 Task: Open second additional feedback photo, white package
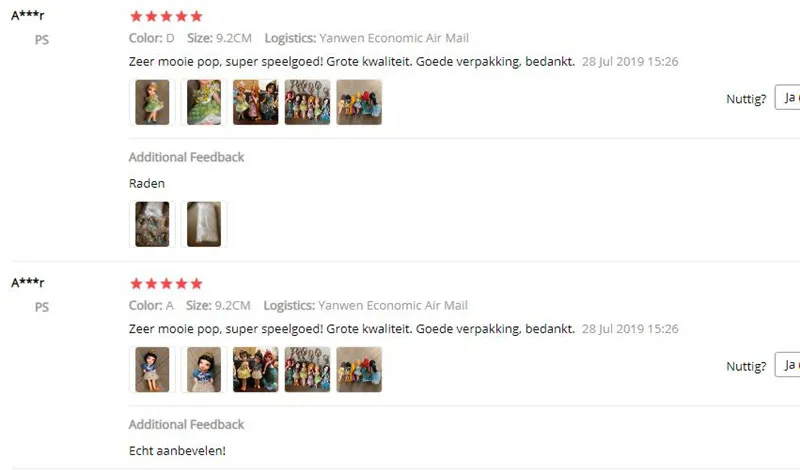[204, 224]
